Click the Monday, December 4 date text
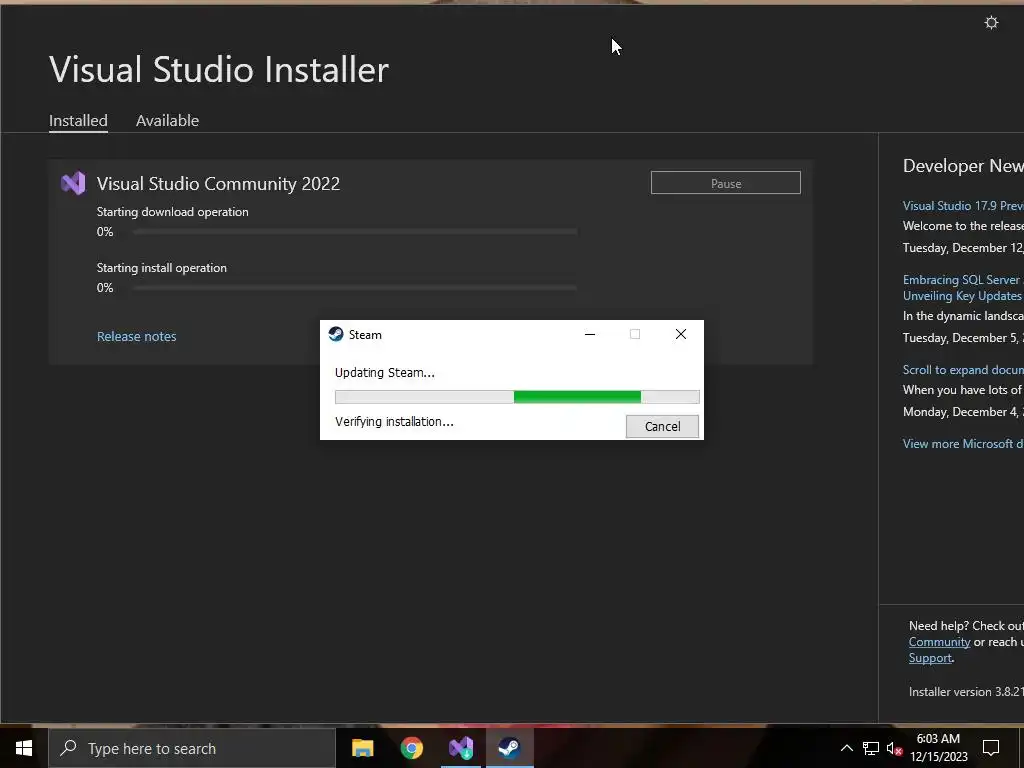The width and height of the screenshot is (1024, 768). (x=963, y=412)
